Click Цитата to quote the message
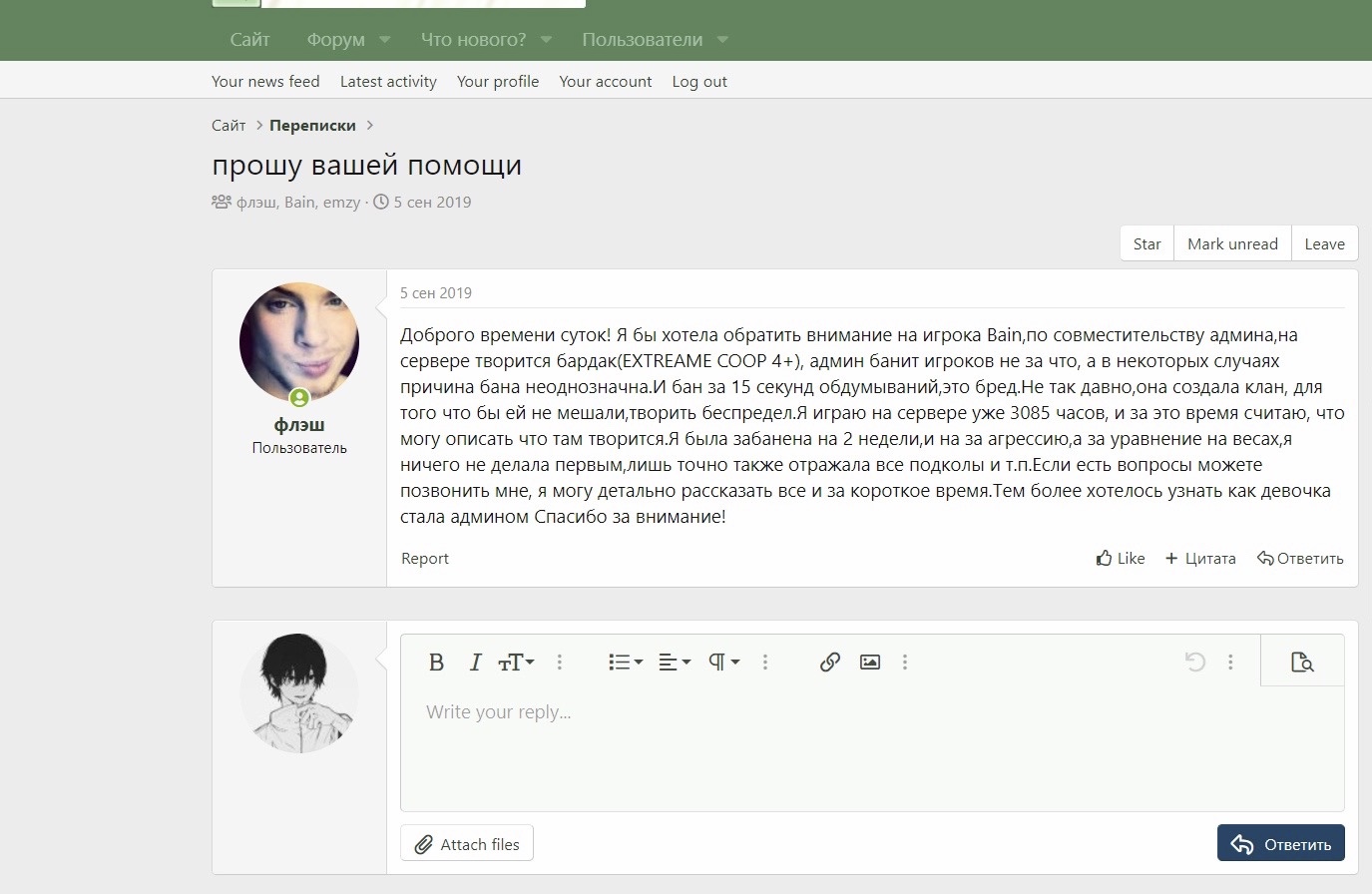The height and width of the screenshot is (894, 1372). (1200, 559)
